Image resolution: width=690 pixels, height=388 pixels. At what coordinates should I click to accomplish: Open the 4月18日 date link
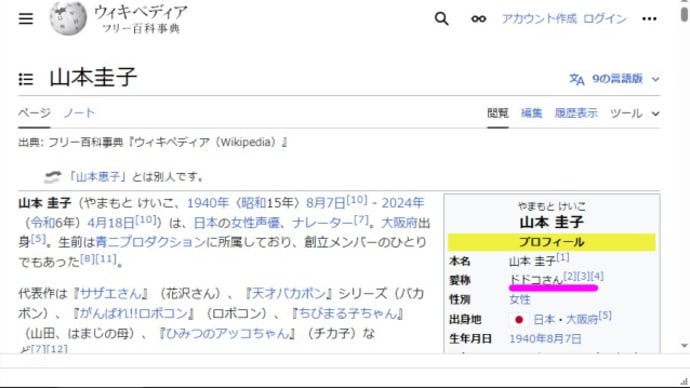point(111,223)
